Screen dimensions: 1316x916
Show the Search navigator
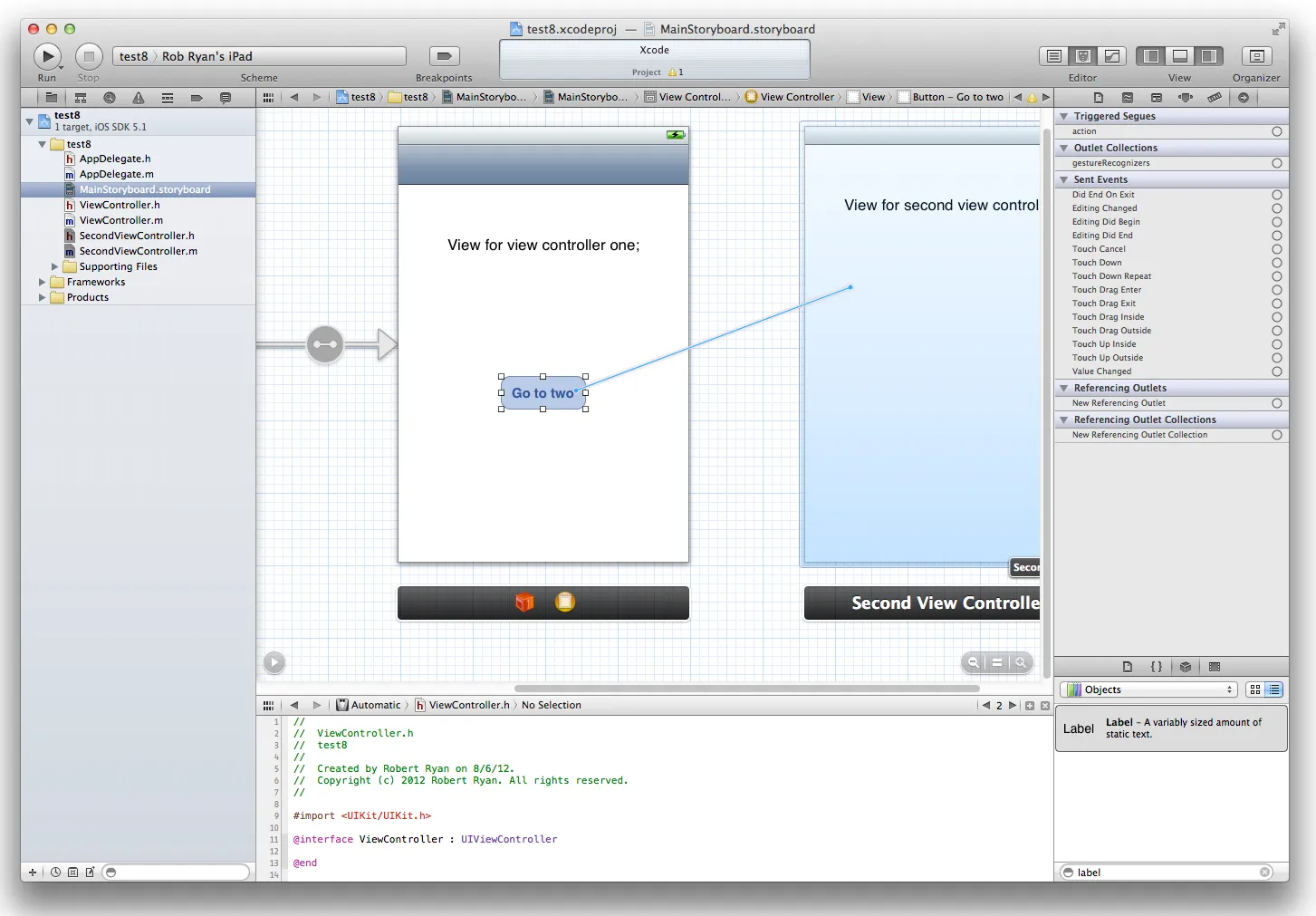tap(110, 98)
